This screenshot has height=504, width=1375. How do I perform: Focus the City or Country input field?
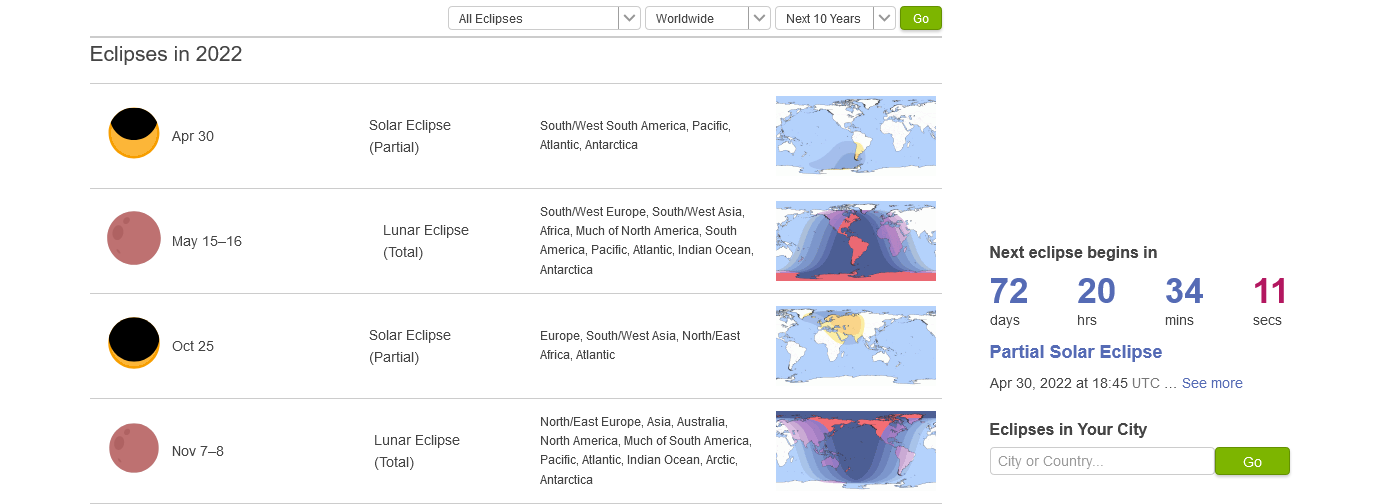click(x=1102, y=461)
